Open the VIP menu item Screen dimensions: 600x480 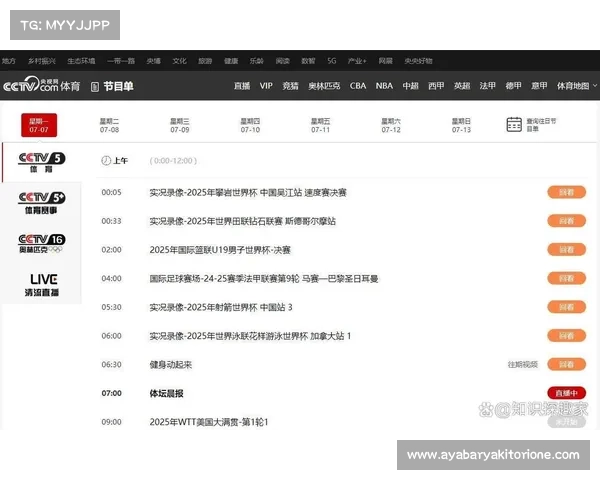point(266,86)
